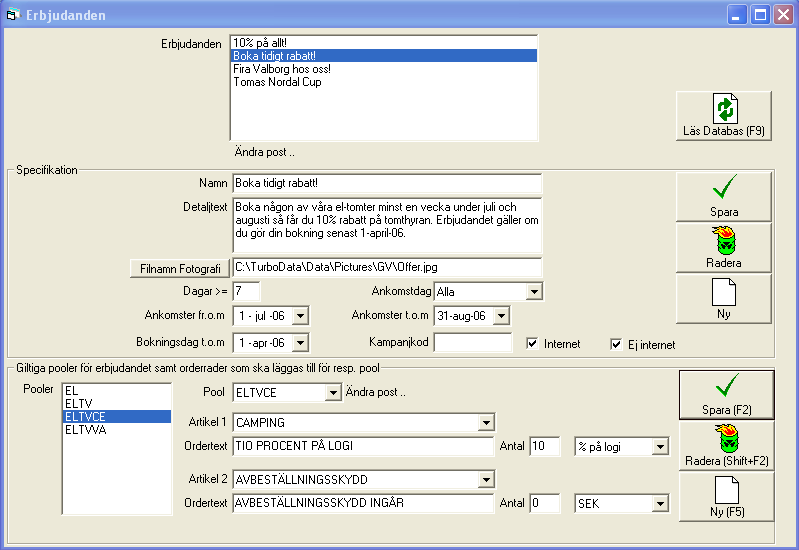Expand the Artikel 2 dropdown showing AVBESTÄLLNINGSSKYDD
This screenshot has height=550, width=799.
click(487, 480)
